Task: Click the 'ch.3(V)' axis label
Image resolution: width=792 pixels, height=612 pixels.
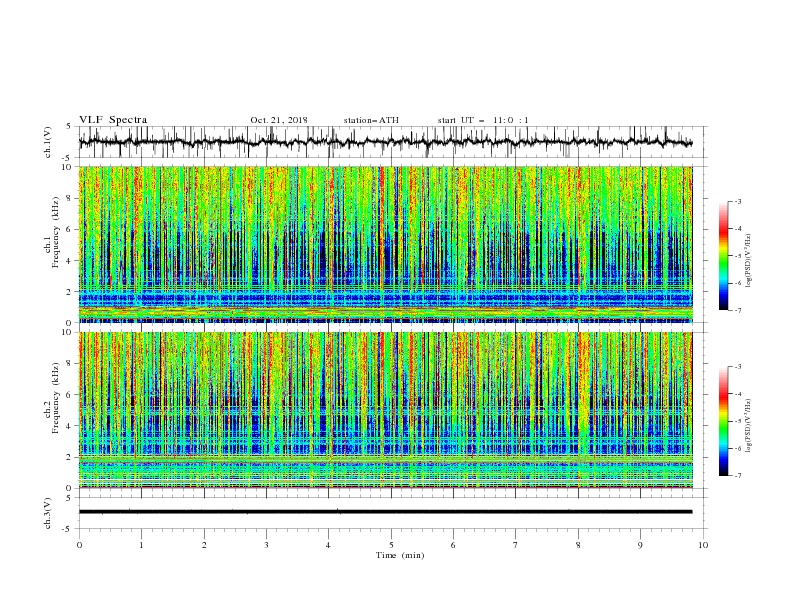Action: [48, 513]
